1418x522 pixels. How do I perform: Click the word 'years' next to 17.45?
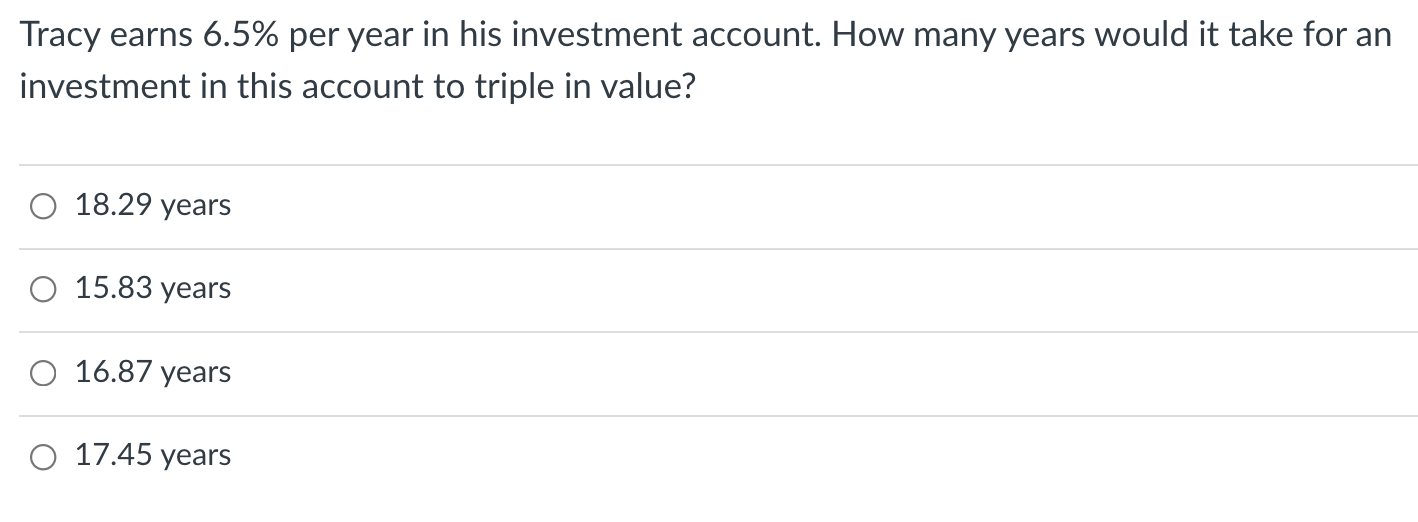tap(196, 458)
